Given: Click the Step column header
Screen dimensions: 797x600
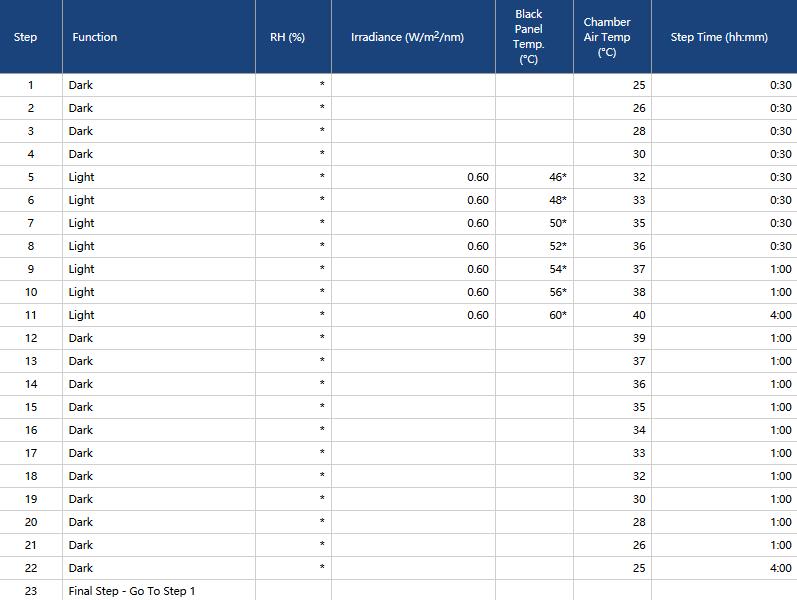Looking at the screenshot, I should pyautogui.click(x=26, y=37).
